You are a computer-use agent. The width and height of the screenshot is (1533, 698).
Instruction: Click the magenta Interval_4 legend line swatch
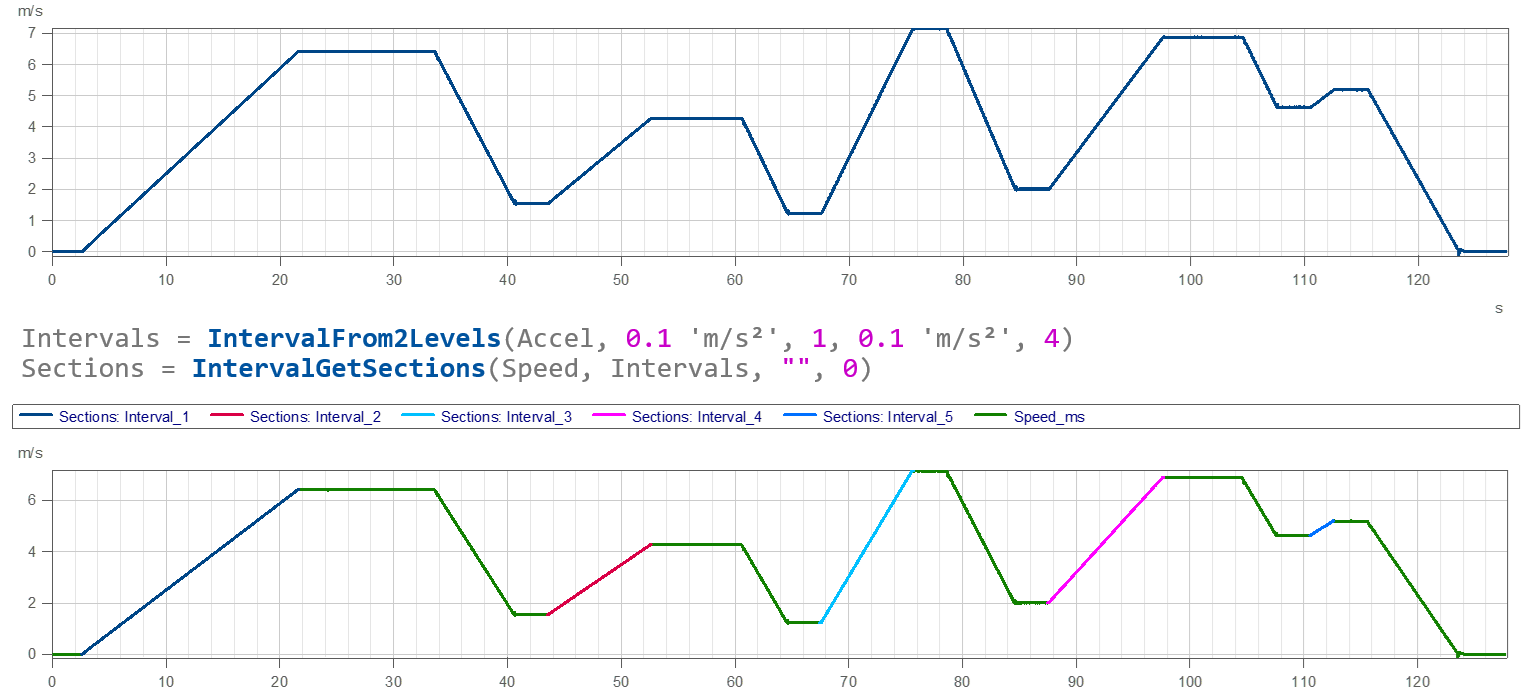[x=610, y=417]
